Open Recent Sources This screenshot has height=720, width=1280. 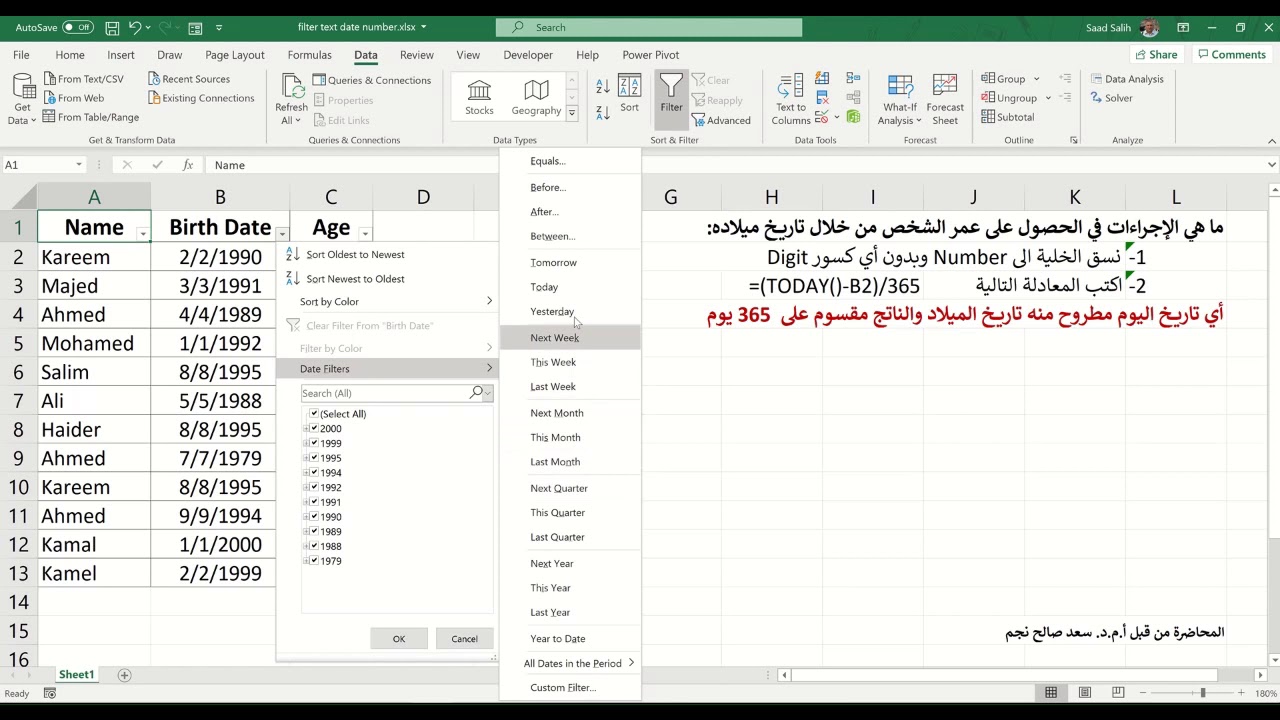(x=189, y=79)
